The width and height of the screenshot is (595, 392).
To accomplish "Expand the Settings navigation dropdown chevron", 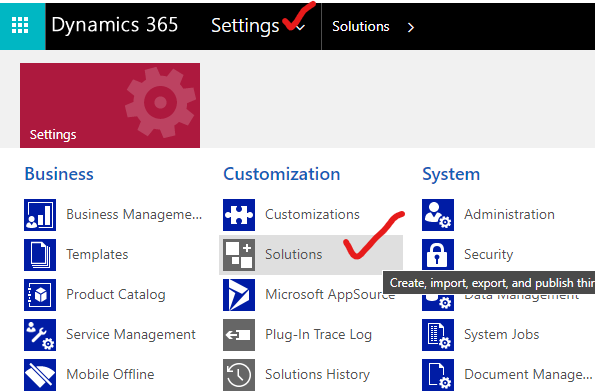I will [x=301, y=27].
